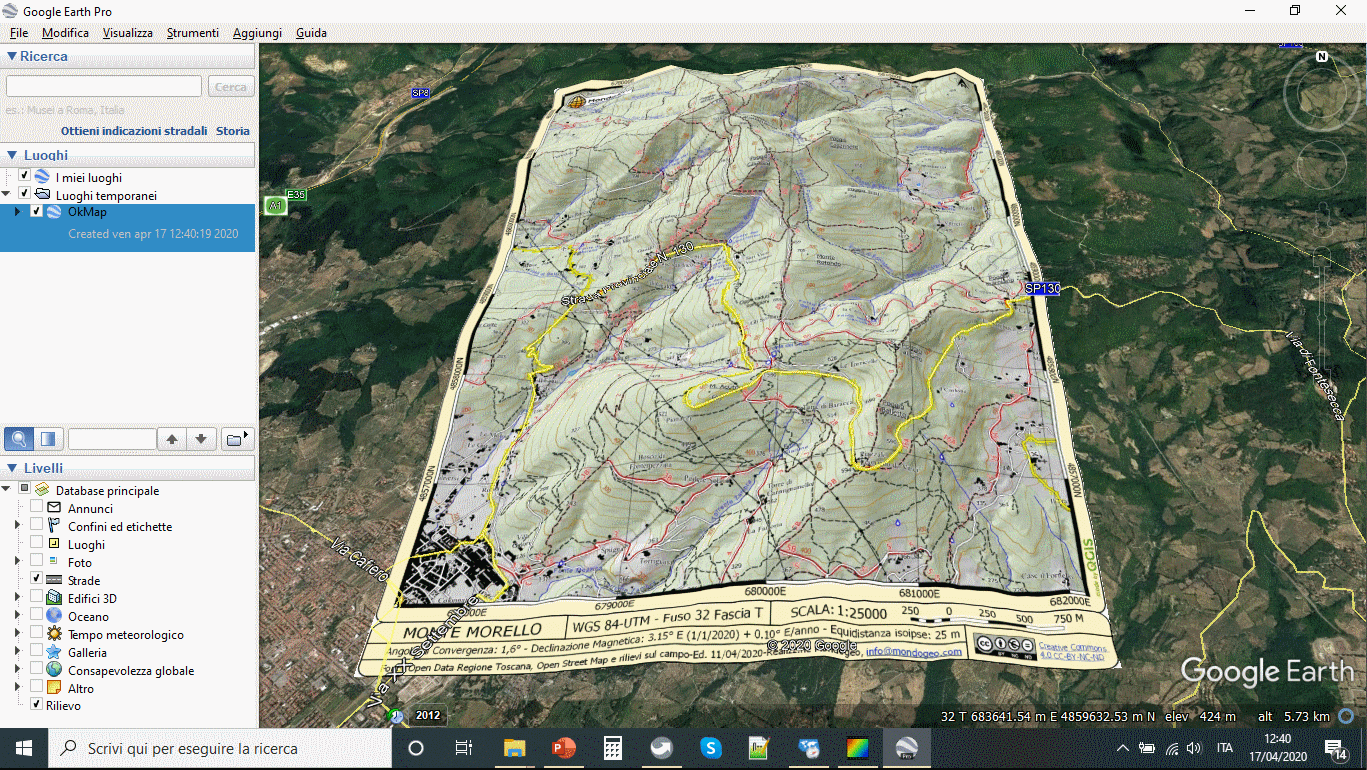Disable the Strade layer checkbox

(37, 580)
